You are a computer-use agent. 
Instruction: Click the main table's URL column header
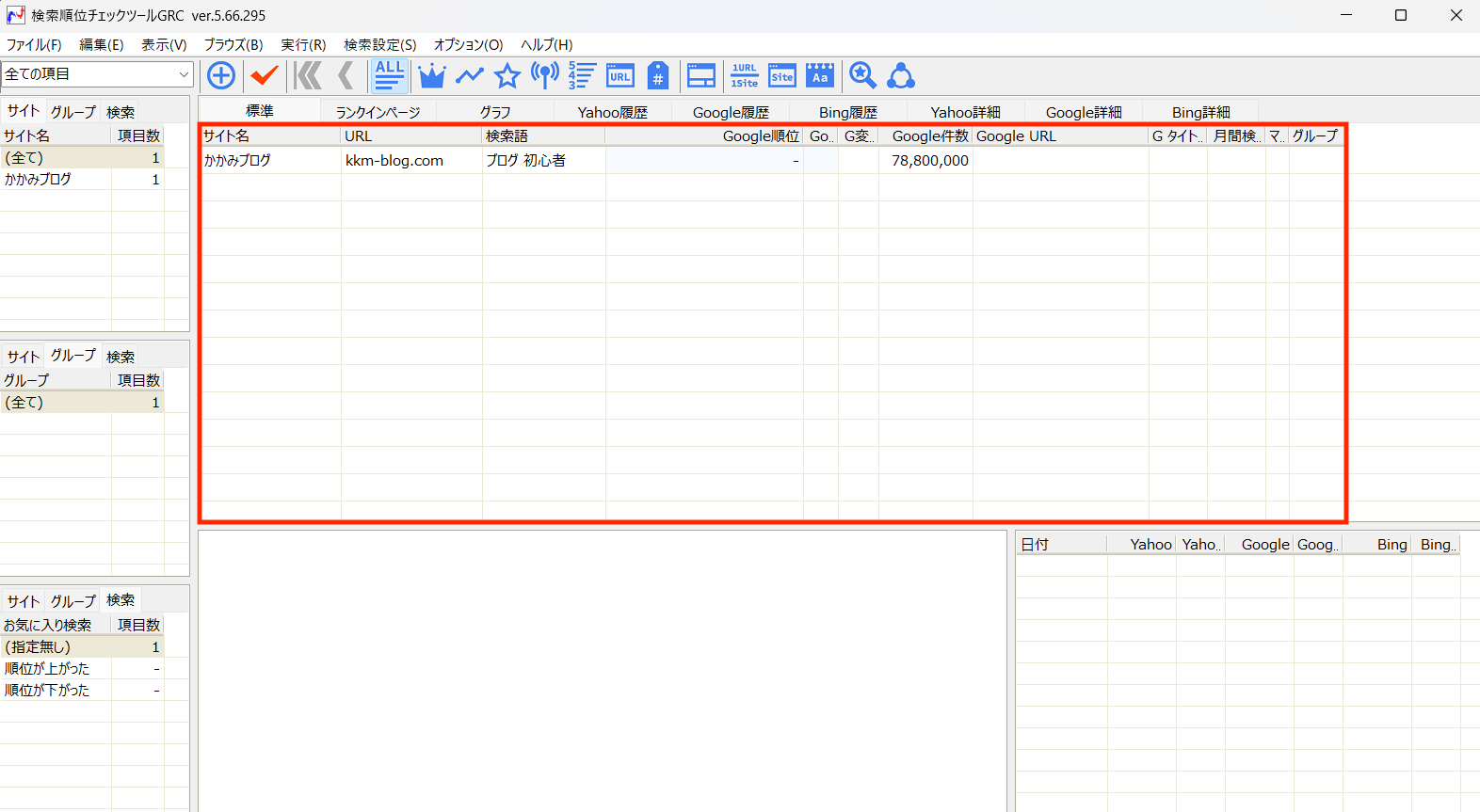coord(411,135)
